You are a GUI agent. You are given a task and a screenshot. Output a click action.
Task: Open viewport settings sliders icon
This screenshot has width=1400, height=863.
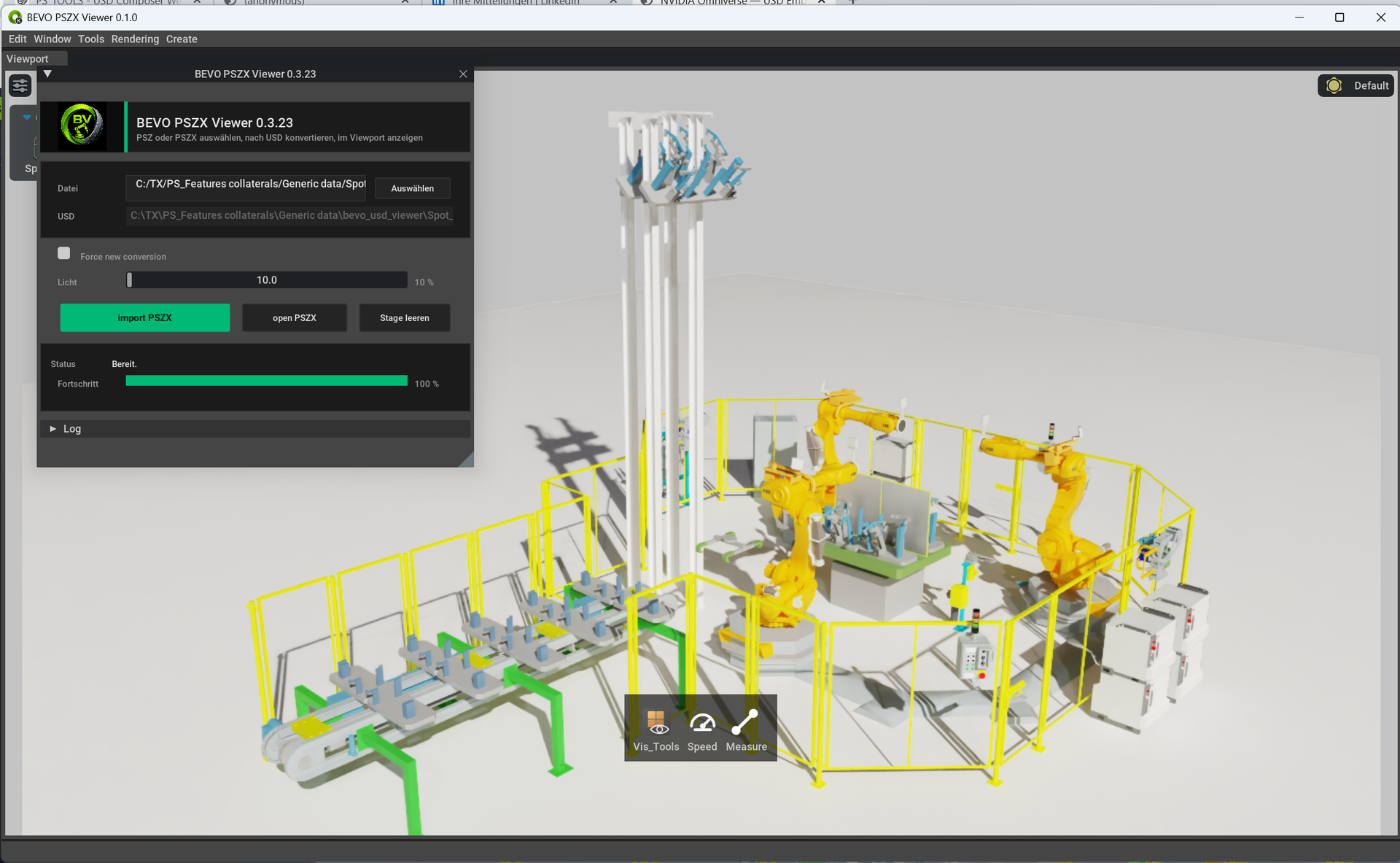[20, 86]
